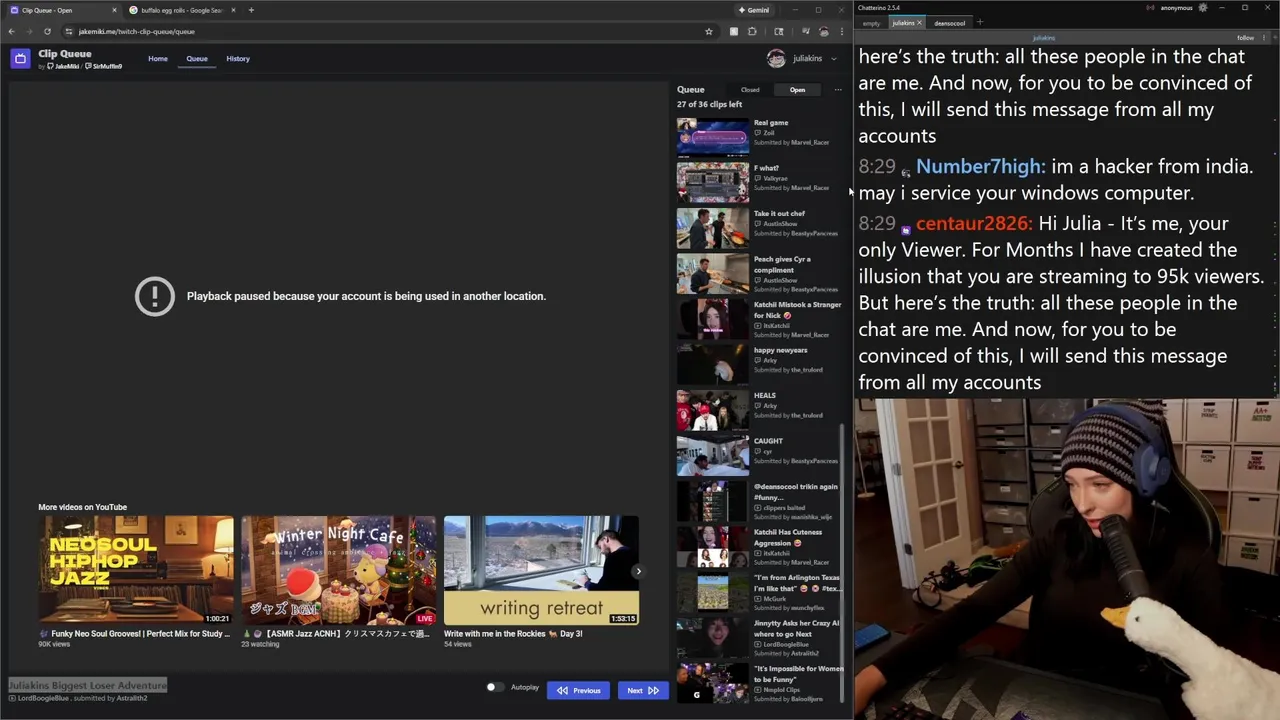Open writing retreat video thumbnail
Viewport: 1280px width, 720px height.
pyautogui.click(x=541, y=570)
